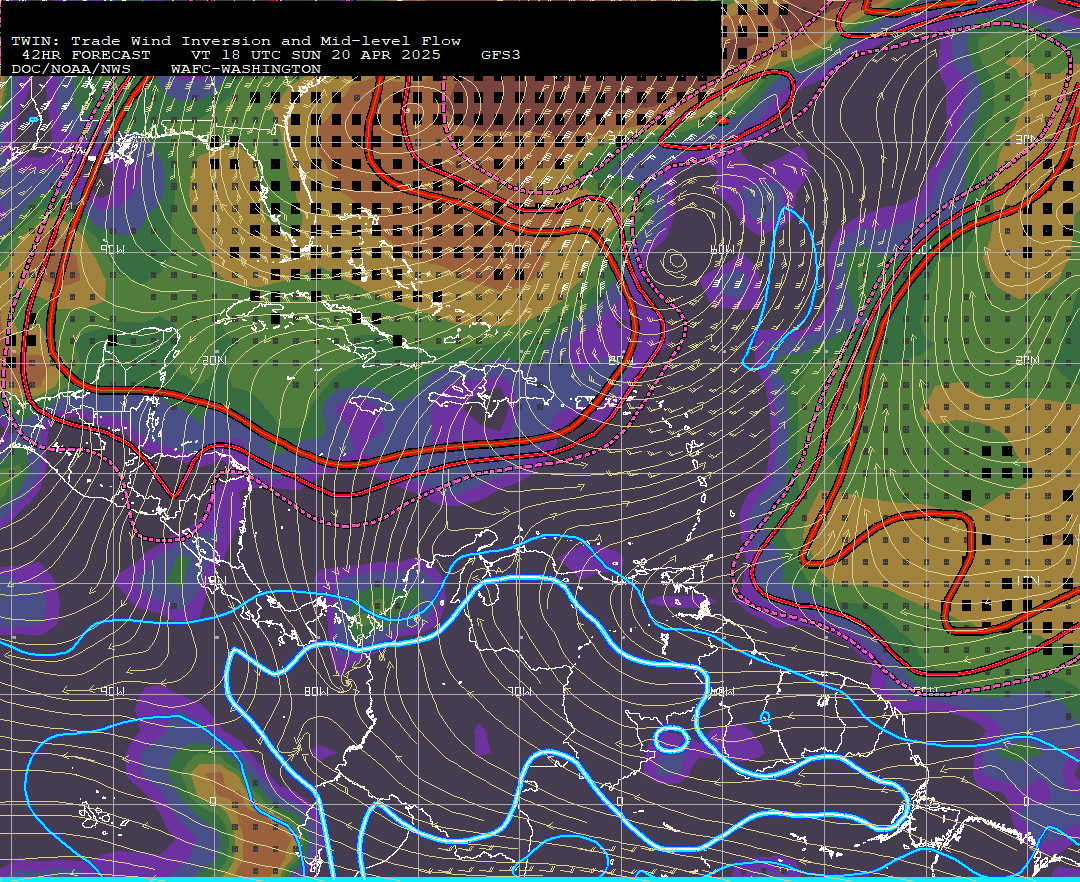The height and width of the screenshot is (882, 1080).
Task: Select the "90W" label in the Gulf of Mexico
Action: tap(112, 249)
